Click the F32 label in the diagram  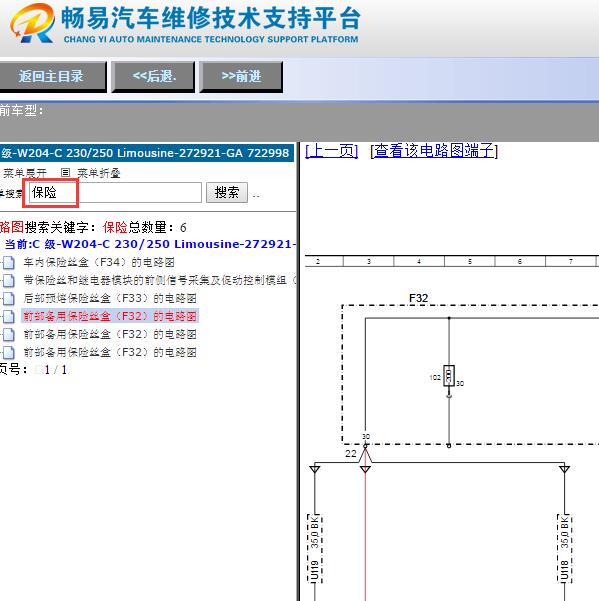click(x=418, y=298)
